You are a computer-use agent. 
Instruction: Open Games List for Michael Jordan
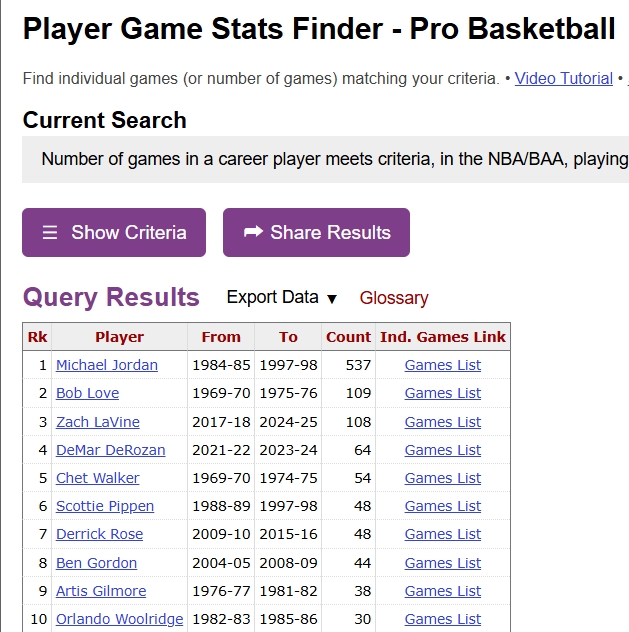tap(442, 365)
